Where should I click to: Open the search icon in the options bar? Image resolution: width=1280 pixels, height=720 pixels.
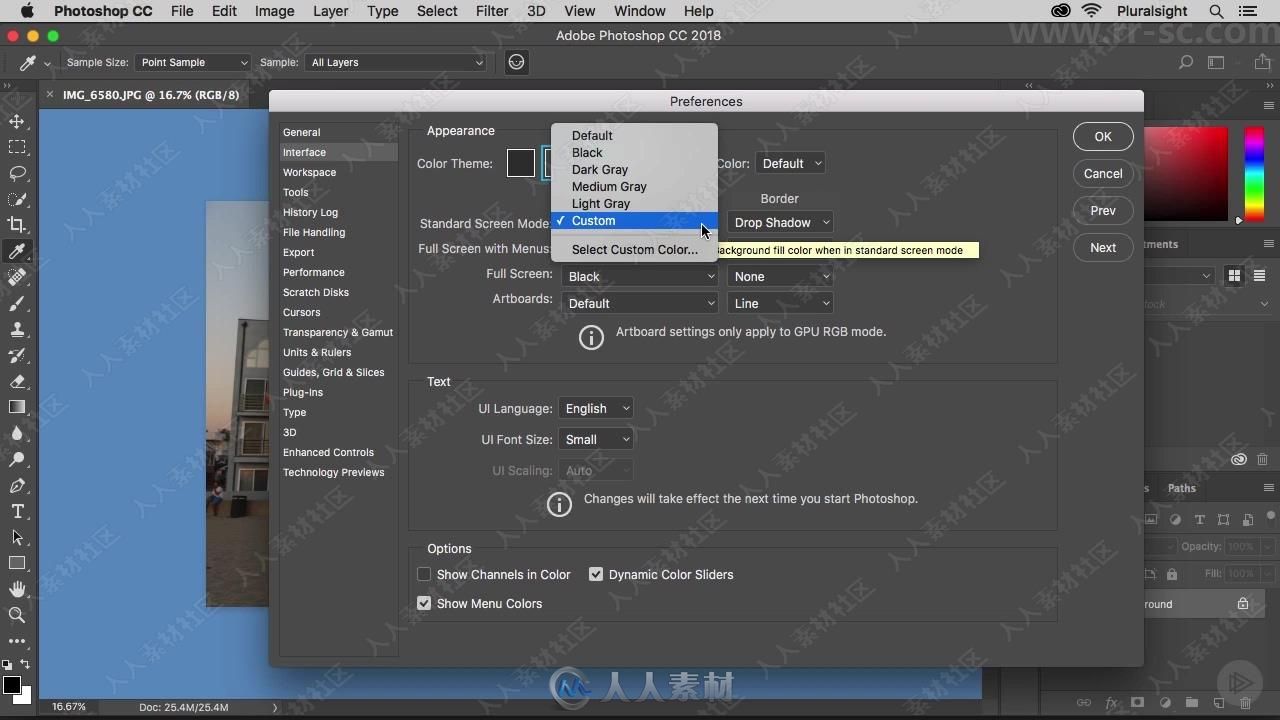(x=1186, y=62)
